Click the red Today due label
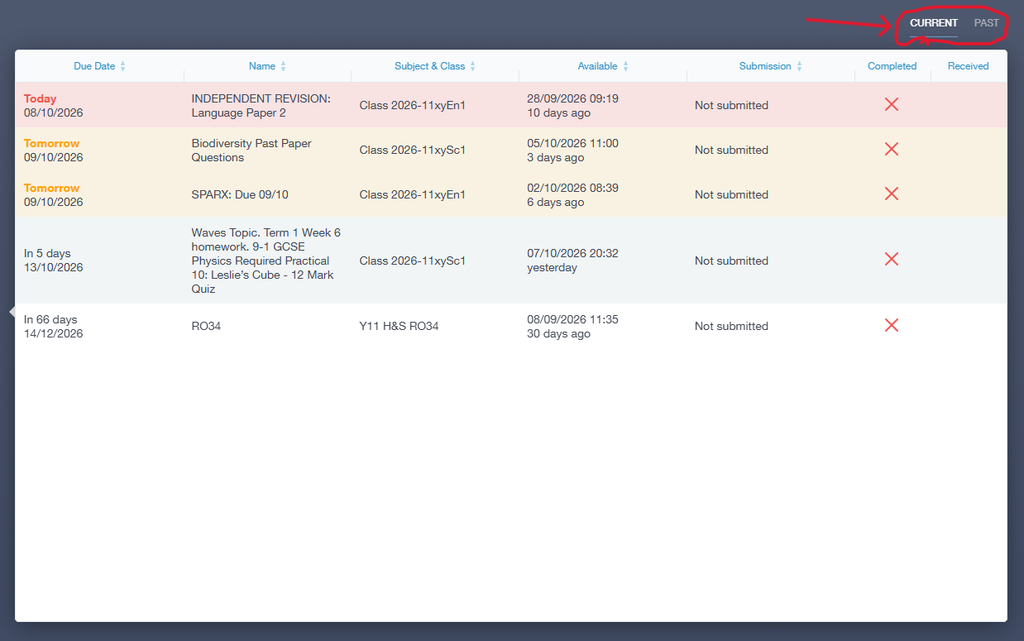Viewport: 1024px width, 641px height. [x=40, y=99]
